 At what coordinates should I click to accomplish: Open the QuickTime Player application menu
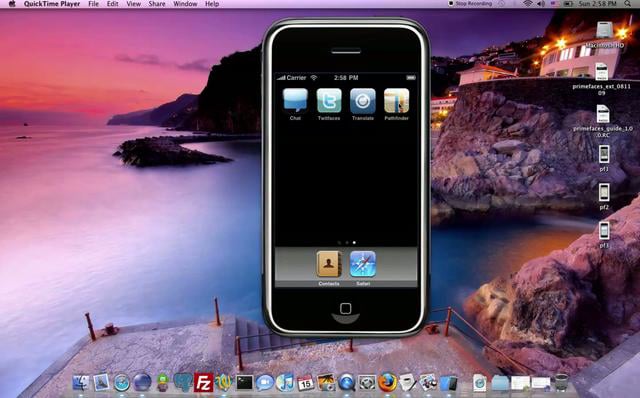tap(52, 4)
